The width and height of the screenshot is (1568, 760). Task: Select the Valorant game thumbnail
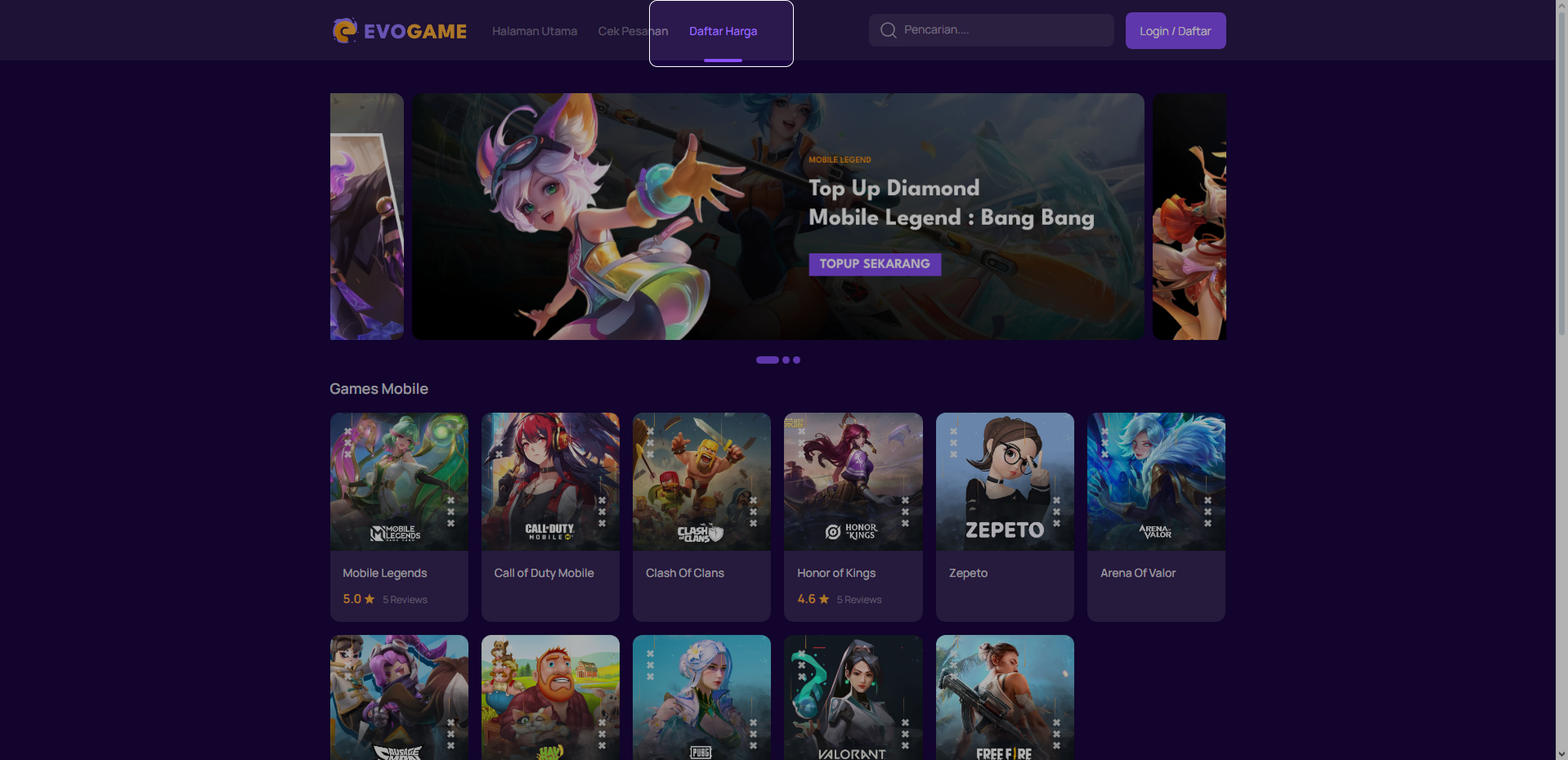point(853,697)
